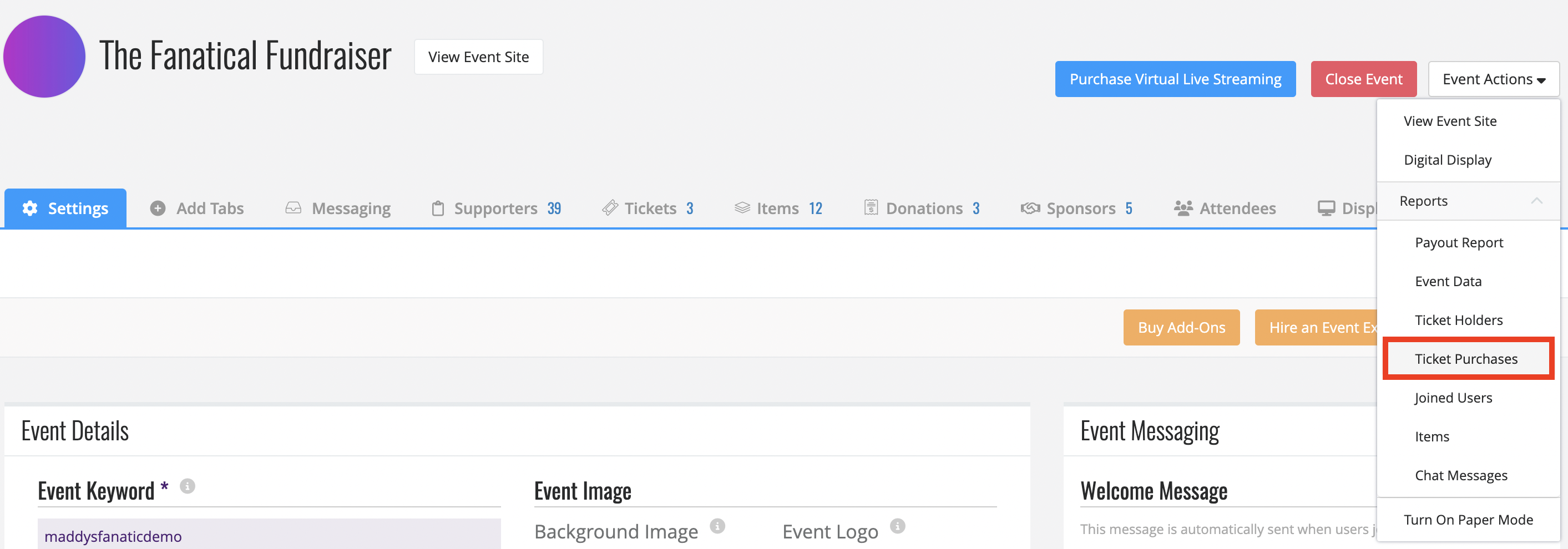Image resolution: width=1568 pixels, height=549 pixels.
Task: Switch to the Donations tab
Action: [x=922, y=208]
